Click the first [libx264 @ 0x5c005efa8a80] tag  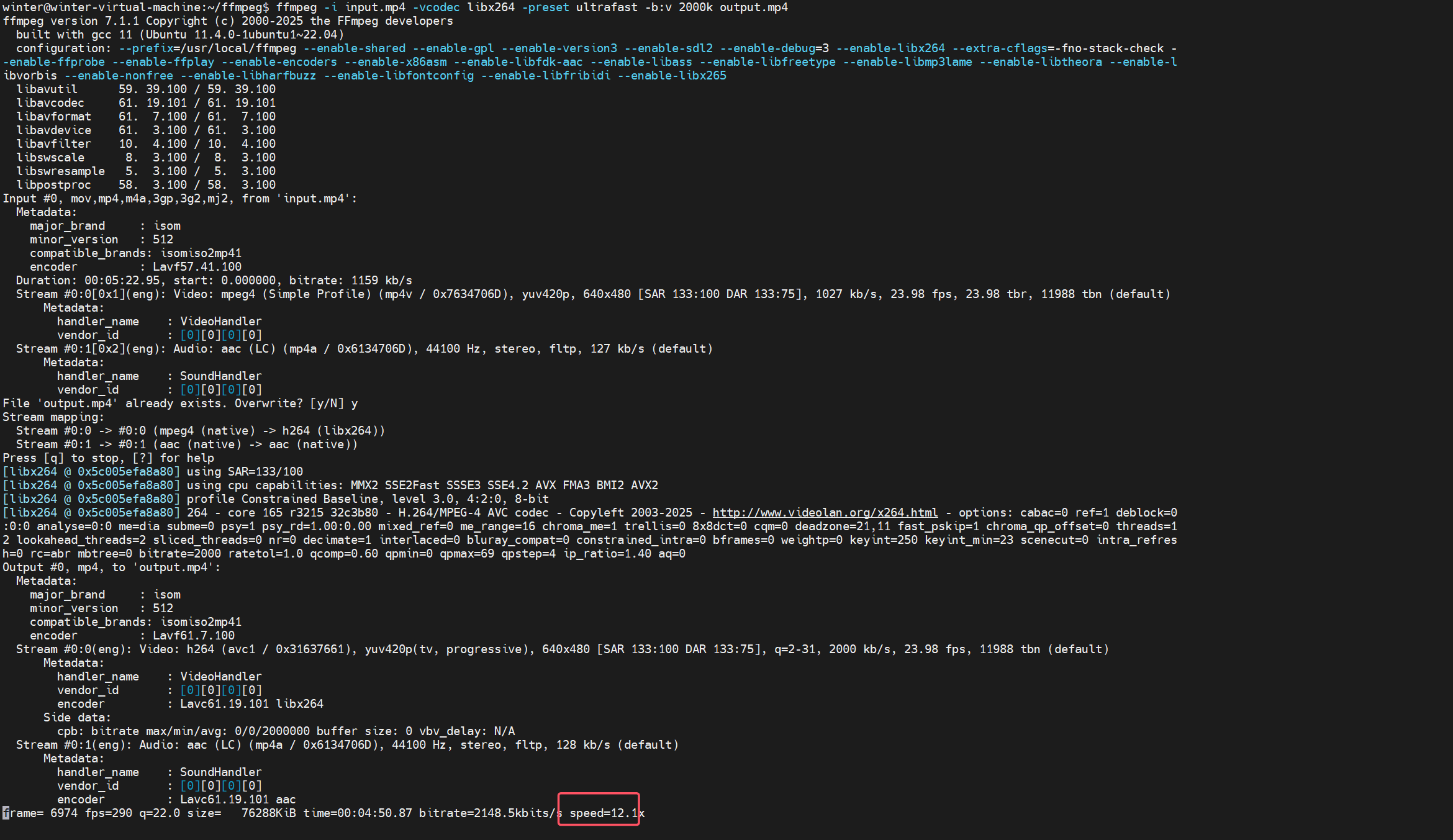[x=91, y=472]
